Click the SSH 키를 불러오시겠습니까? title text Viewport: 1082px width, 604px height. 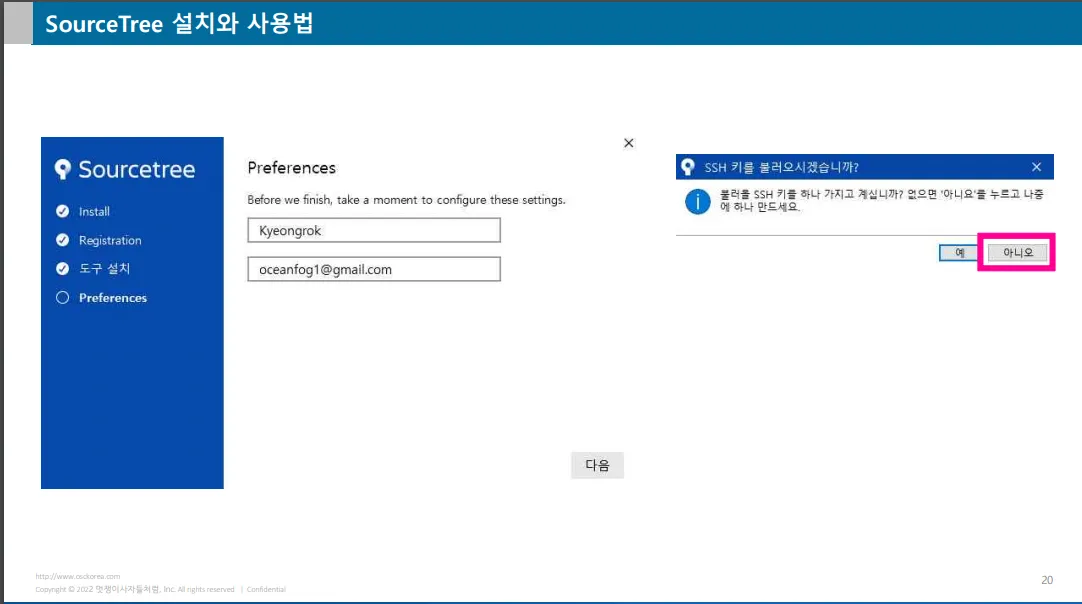781,167
